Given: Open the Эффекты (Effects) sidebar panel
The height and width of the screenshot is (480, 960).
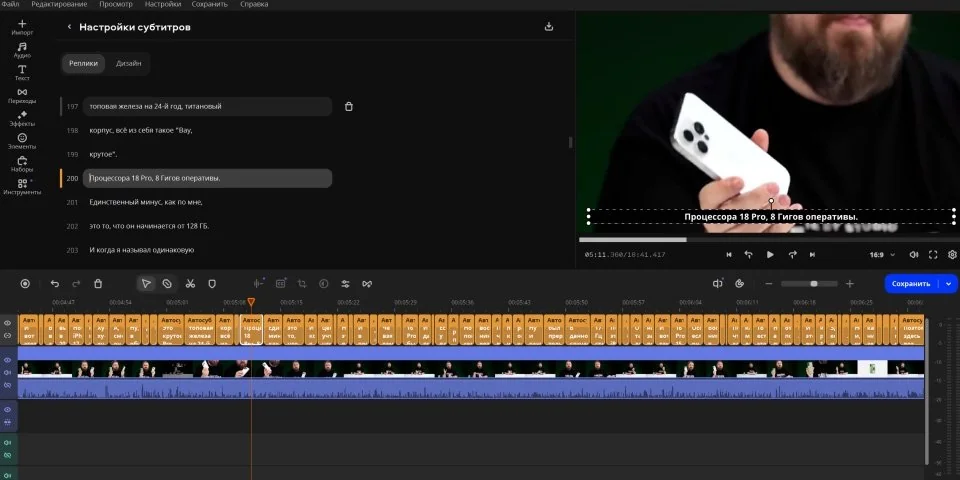Looking at the screenshot, I should point(22,118).
